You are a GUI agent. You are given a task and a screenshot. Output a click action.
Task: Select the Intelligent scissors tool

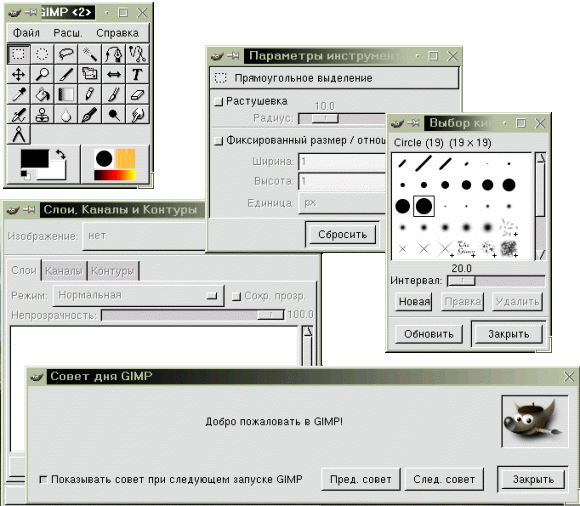(x=137, y=54)
